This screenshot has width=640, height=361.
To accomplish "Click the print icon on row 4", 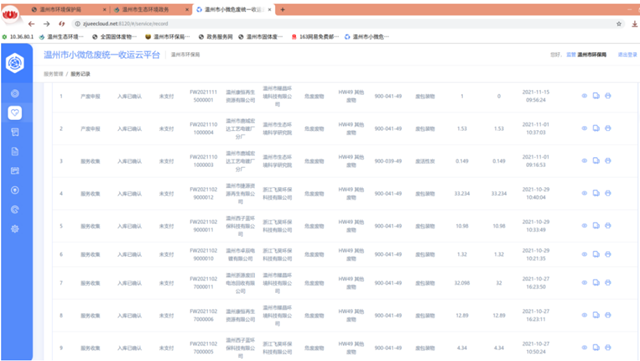I will click(x=608, y=193).
